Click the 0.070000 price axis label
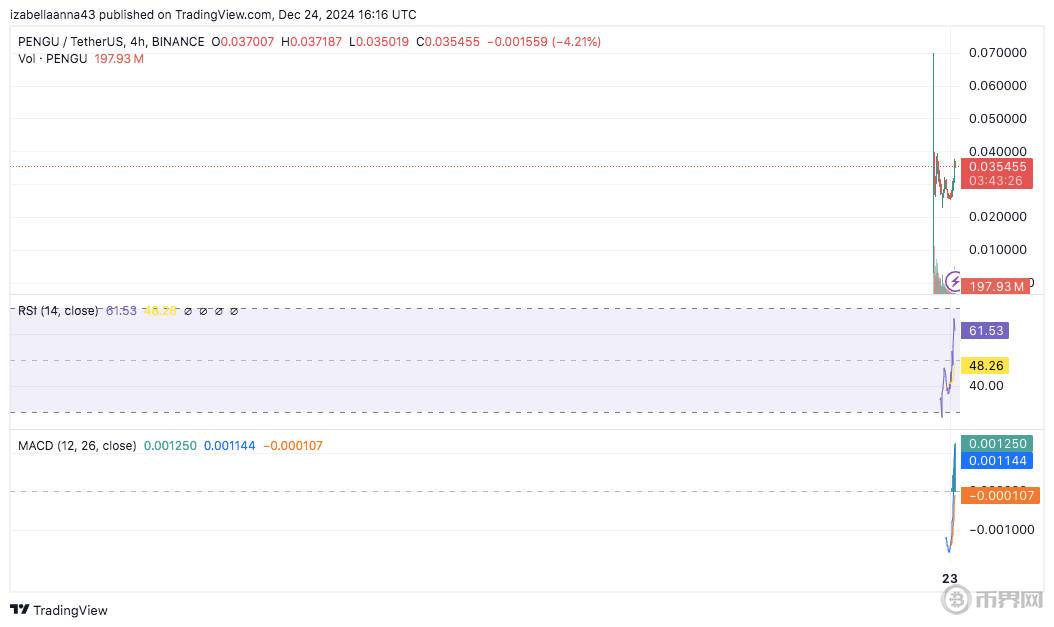The height and width of the screenshot is (627, 1054). (x=997, y=53)
